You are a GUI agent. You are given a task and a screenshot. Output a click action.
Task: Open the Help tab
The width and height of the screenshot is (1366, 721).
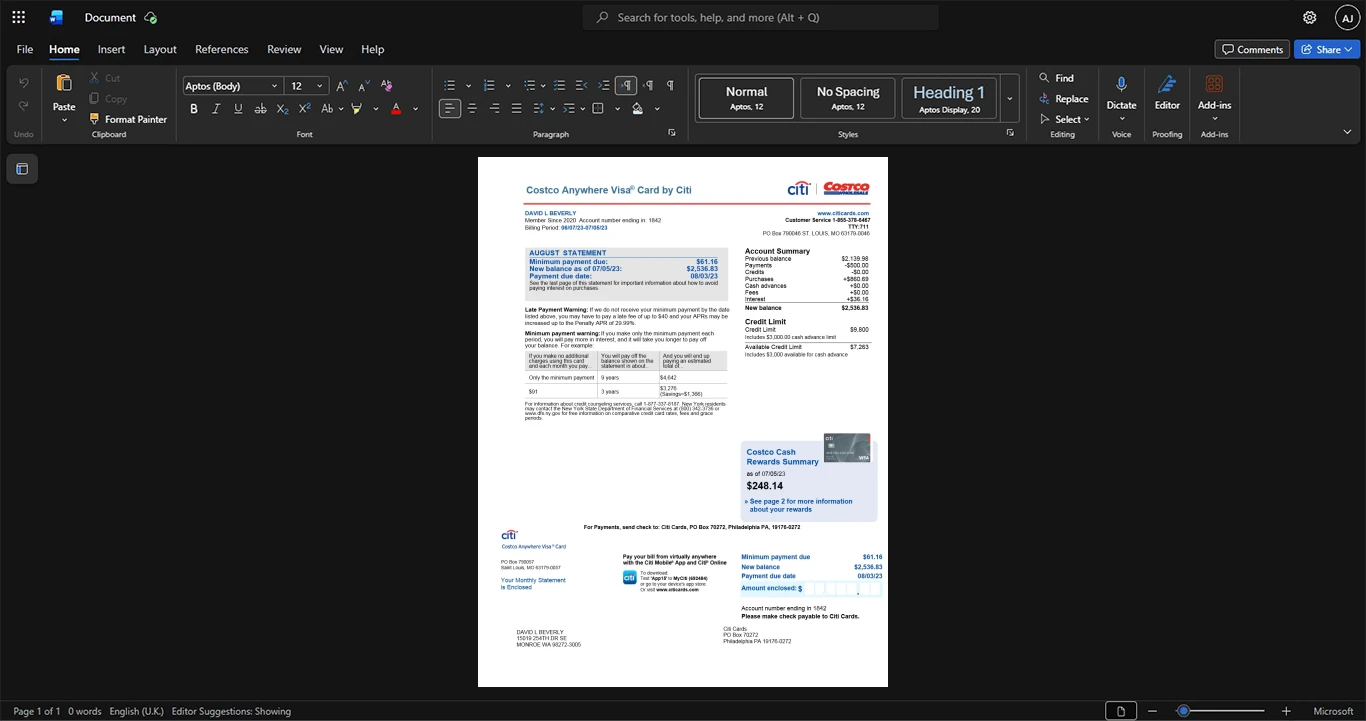(x=372, y=49)
